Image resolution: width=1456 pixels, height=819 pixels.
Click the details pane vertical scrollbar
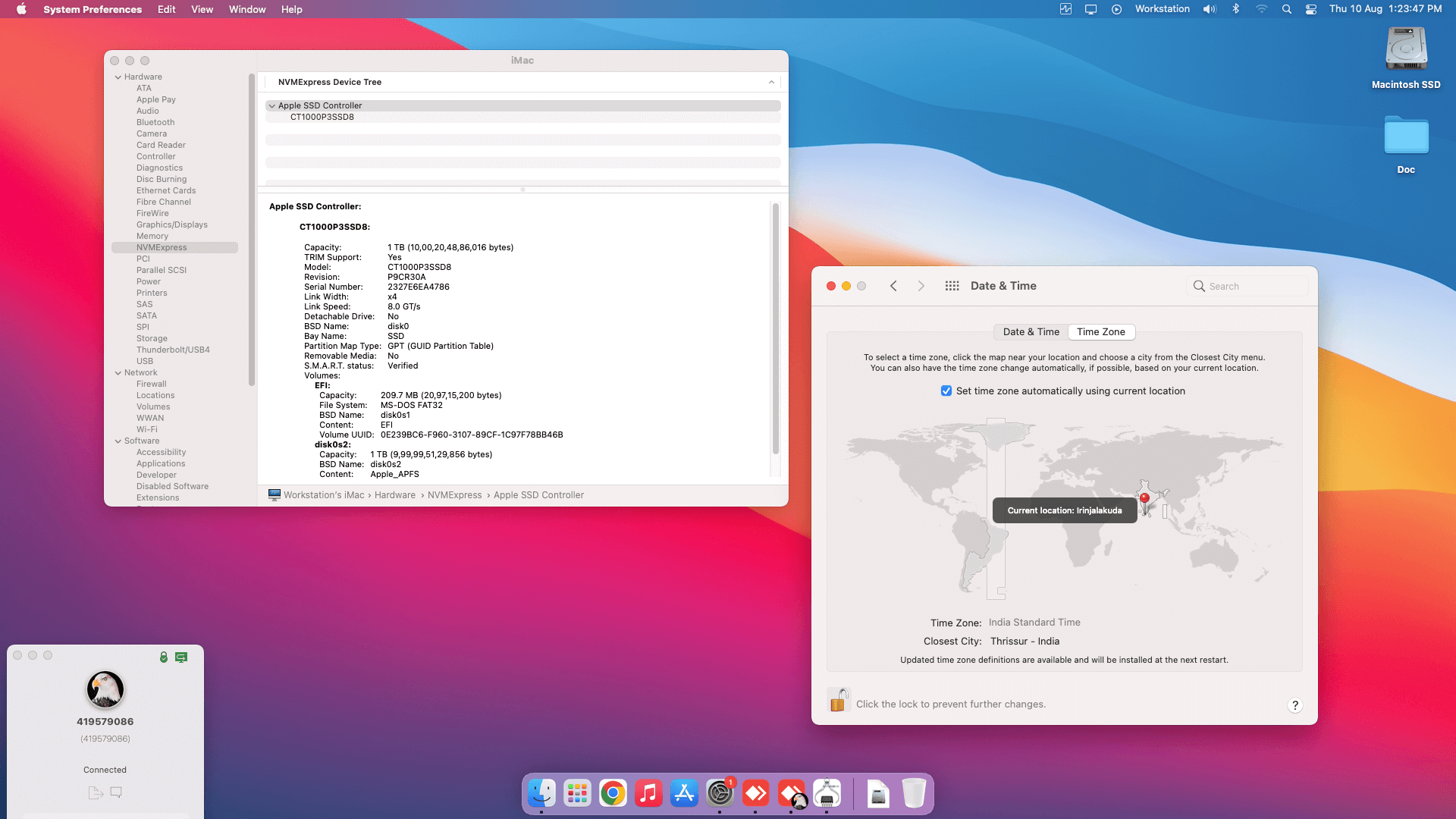(775, 328)
